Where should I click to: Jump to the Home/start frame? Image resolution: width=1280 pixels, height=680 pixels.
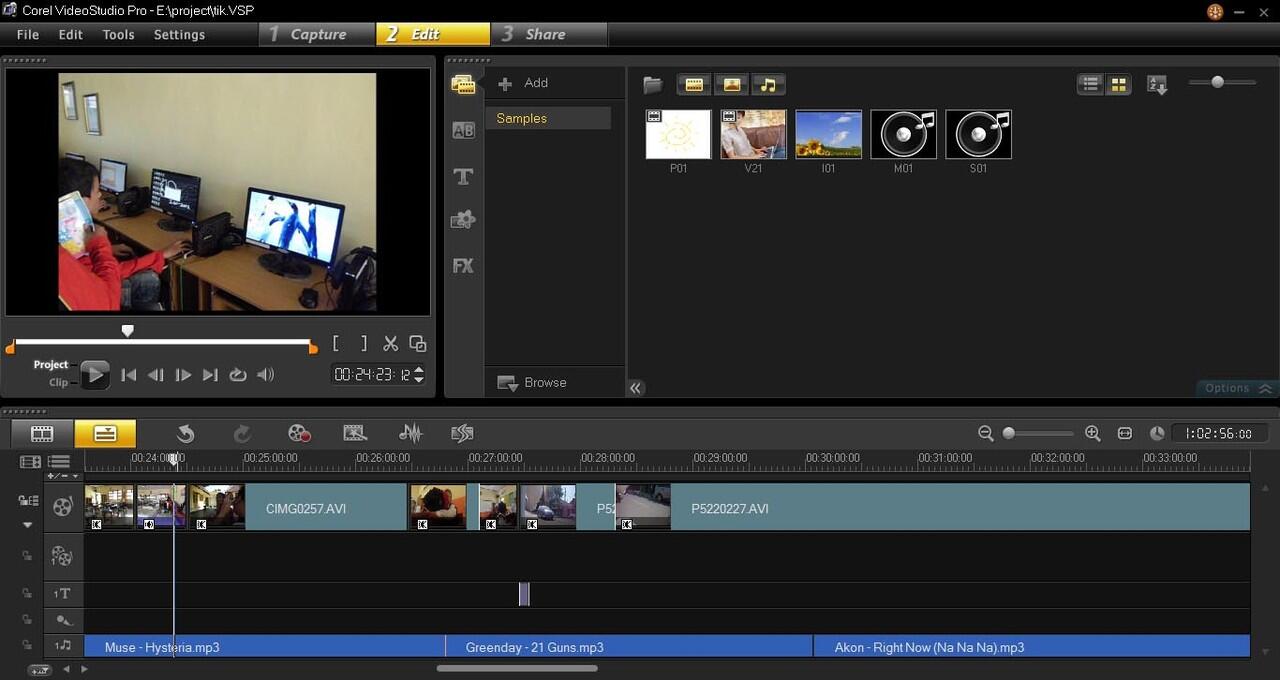128,375
